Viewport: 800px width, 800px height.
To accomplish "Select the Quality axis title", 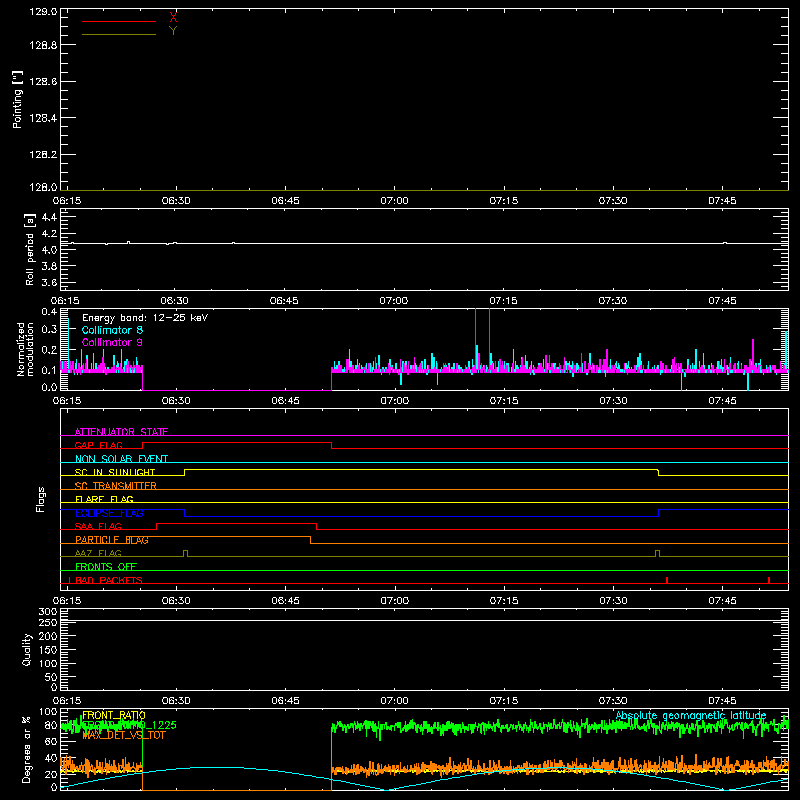I will [x=27, y=649].
